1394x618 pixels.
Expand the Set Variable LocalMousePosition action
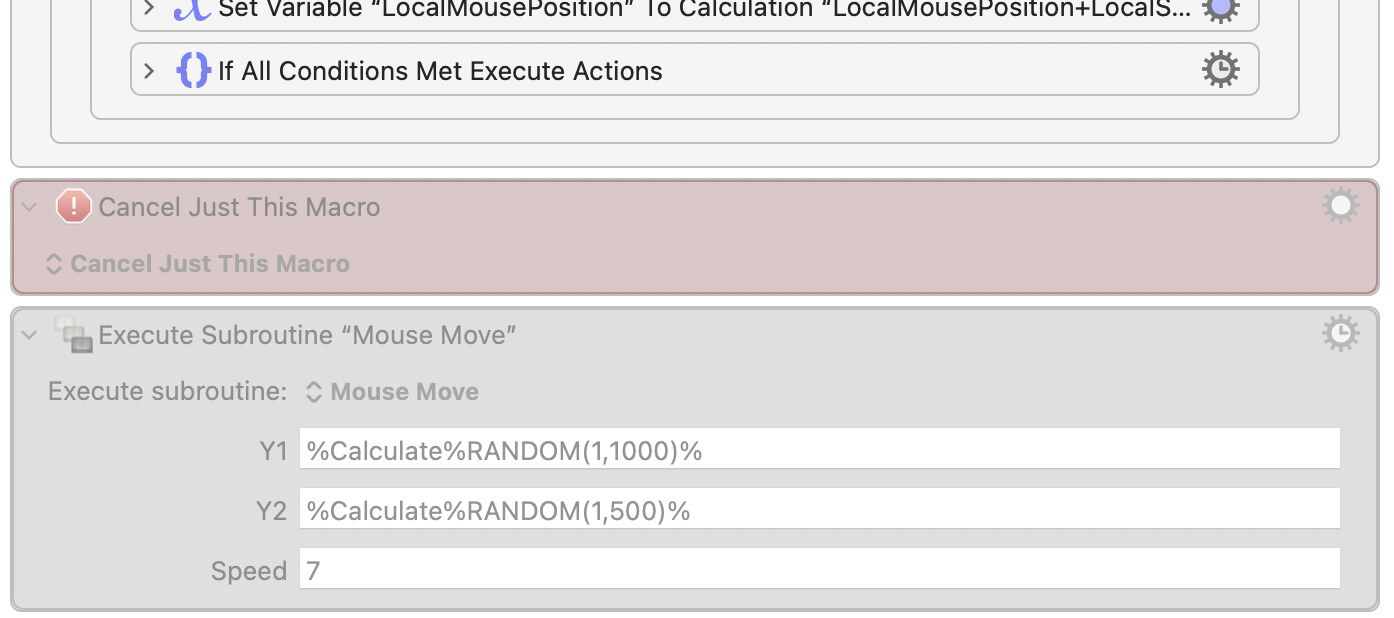point(150,8)
